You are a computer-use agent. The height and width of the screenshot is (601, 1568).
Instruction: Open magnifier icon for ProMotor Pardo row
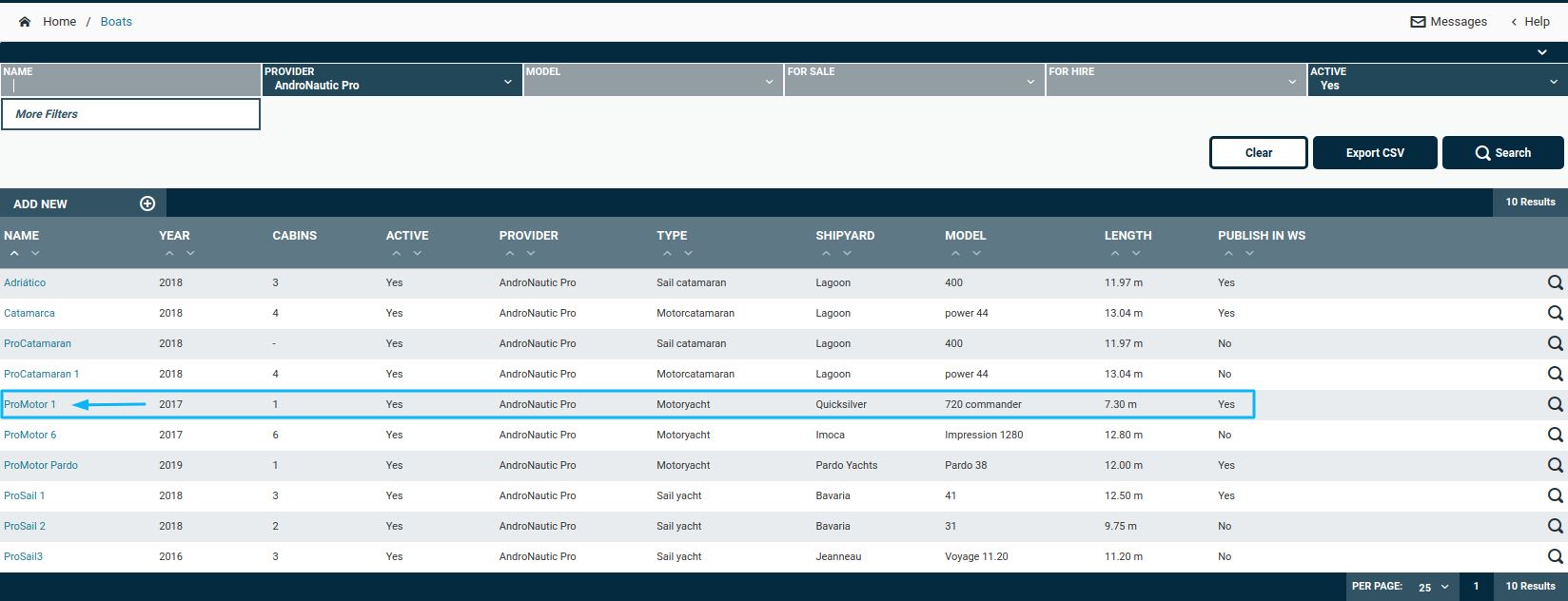click(1556, 465)
